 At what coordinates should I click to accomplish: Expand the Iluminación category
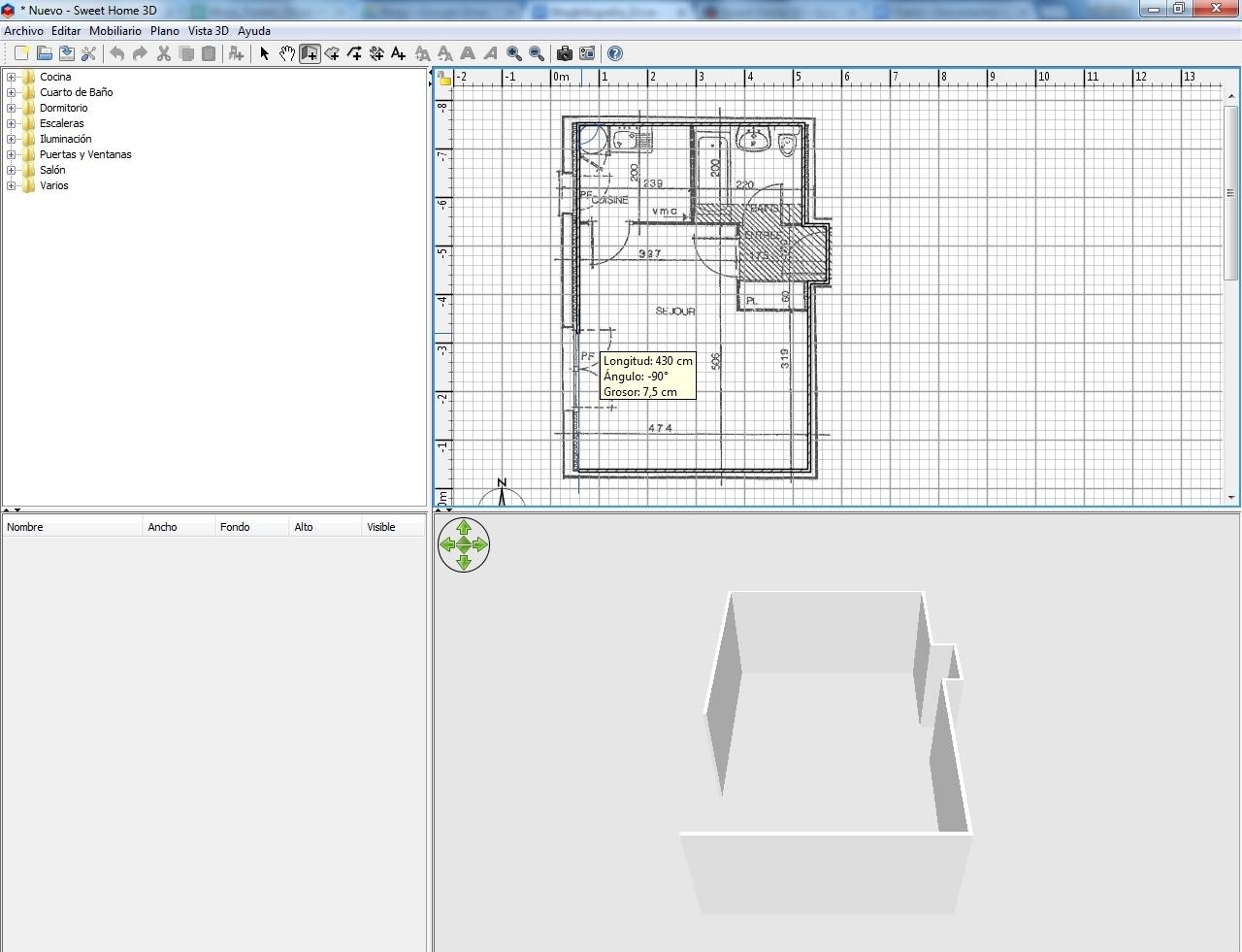10,139
